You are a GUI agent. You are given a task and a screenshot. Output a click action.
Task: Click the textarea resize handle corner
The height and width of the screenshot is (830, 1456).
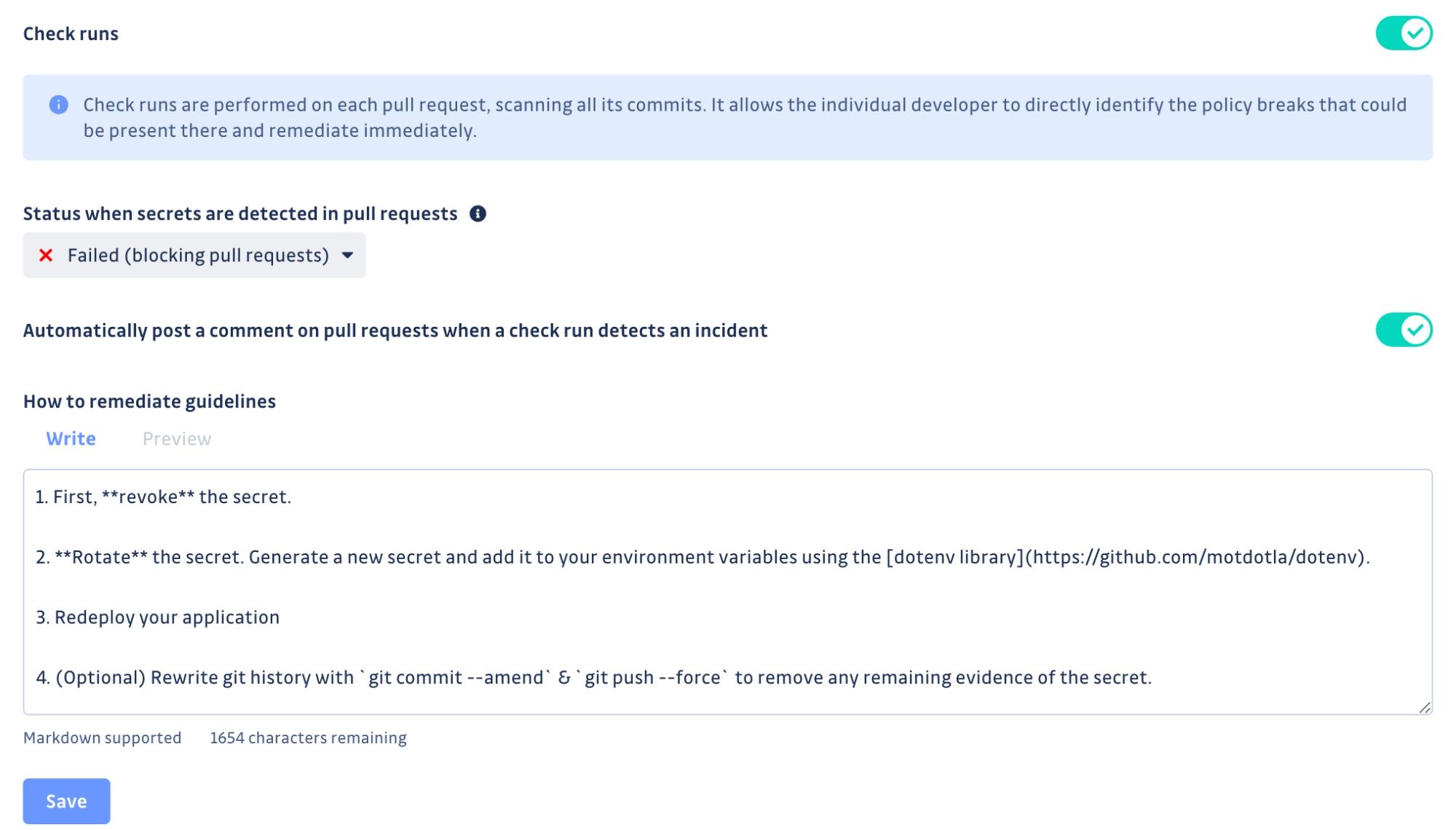[x=1425, y=708]
